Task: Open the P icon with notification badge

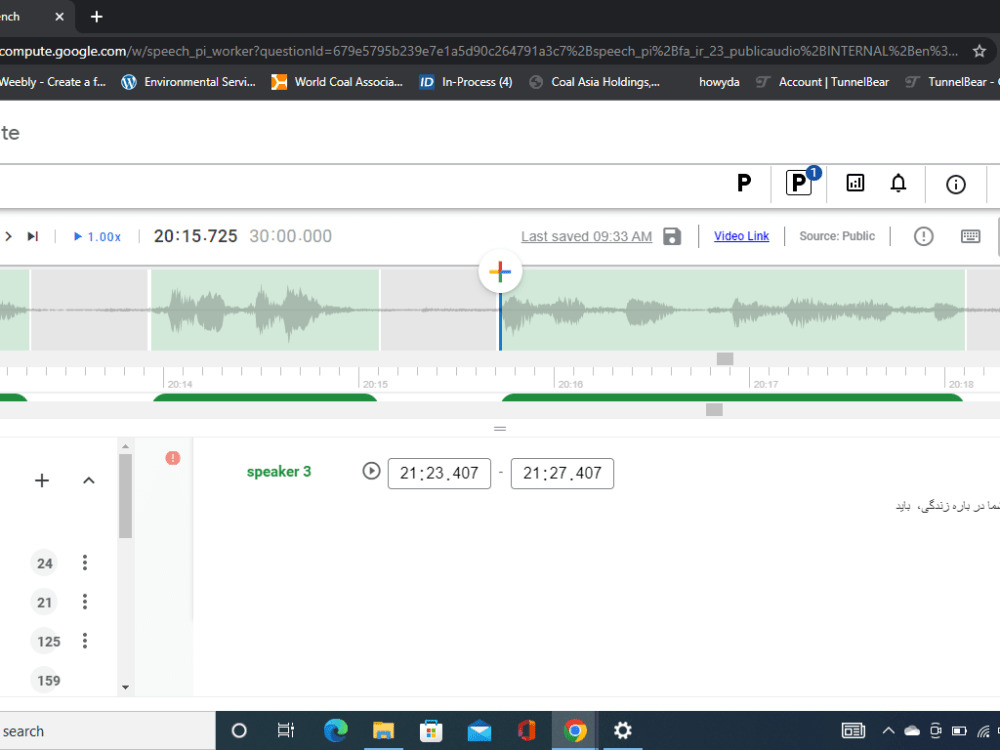Action: (x=799, y=184)
